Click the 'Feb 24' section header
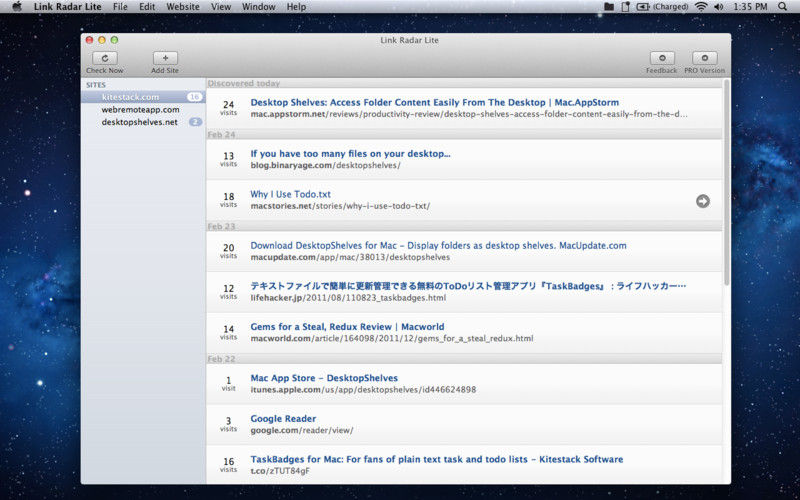800x500 pixels. [464, 134]
